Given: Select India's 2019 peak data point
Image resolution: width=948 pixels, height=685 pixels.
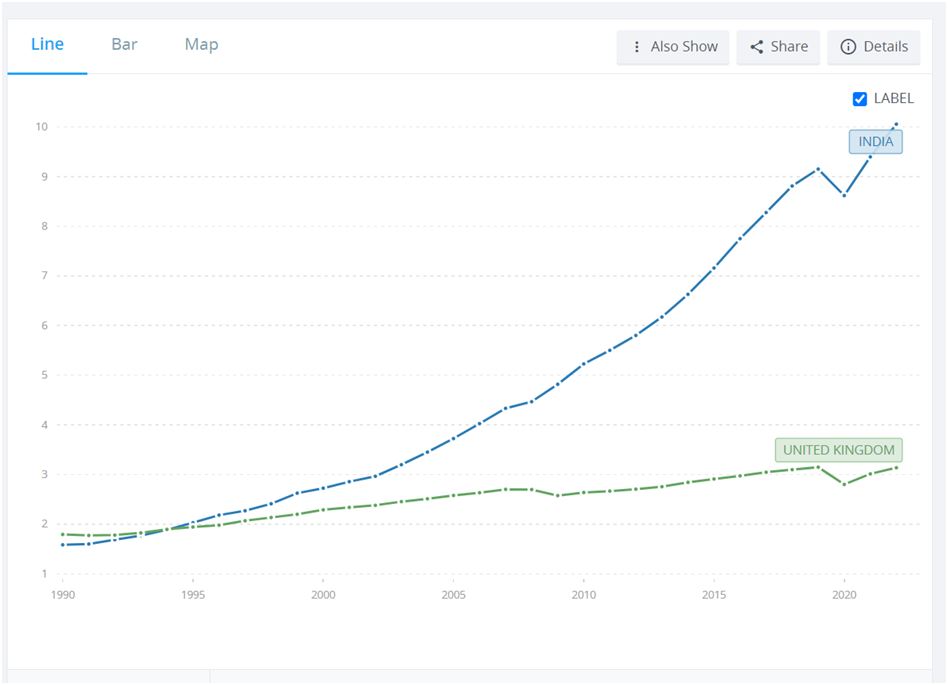Looking at the screenshot, I should [818, 169].
